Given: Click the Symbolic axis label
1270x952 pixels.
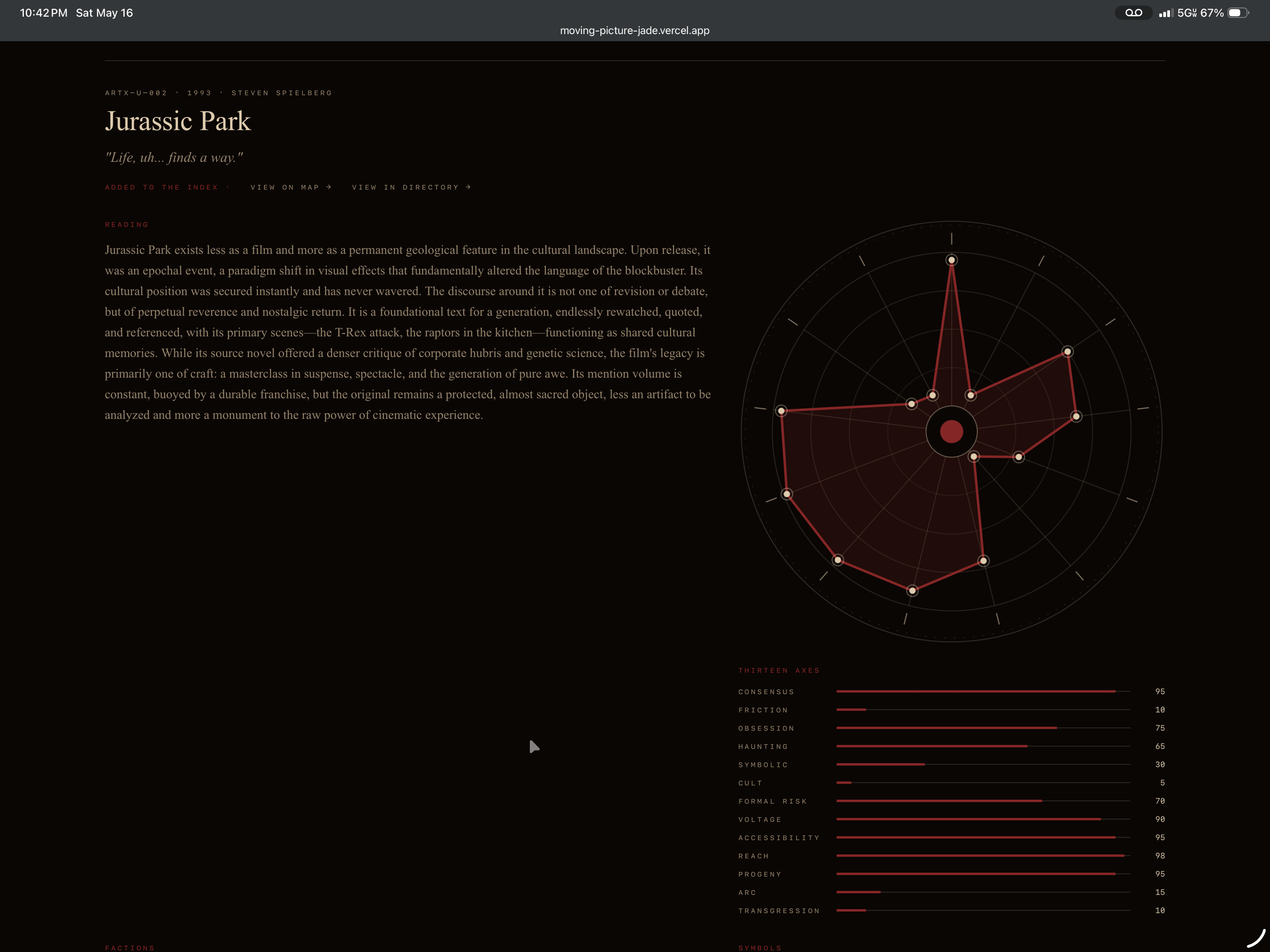Looking at the screenshot, I should coord(763,765).
